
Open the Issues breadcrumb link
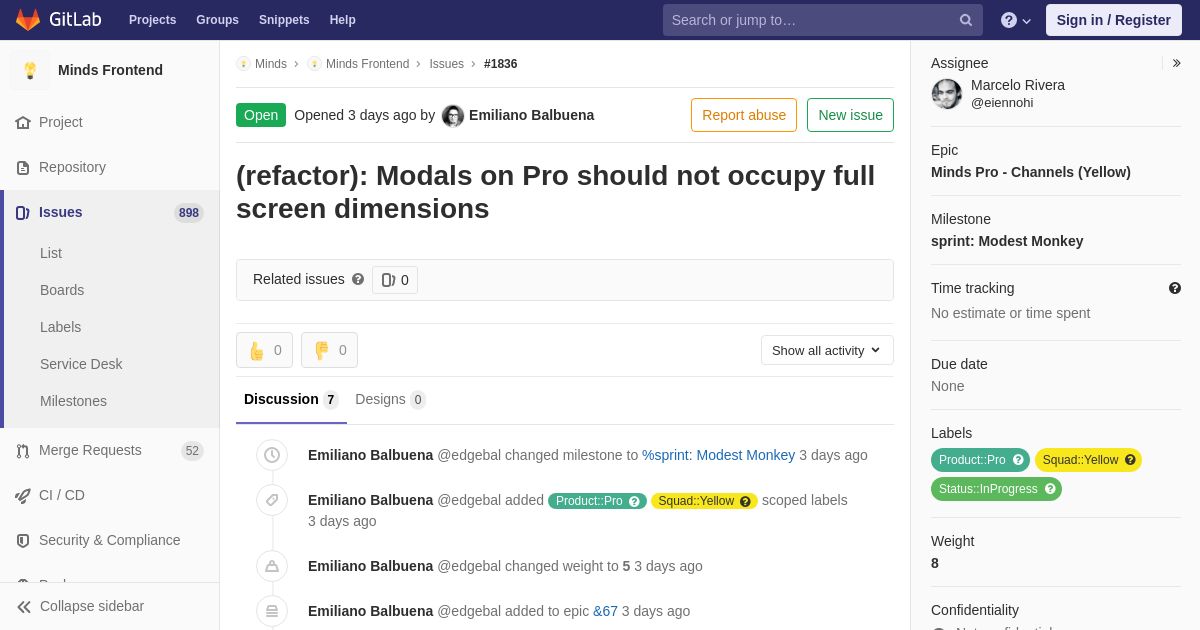446,64
